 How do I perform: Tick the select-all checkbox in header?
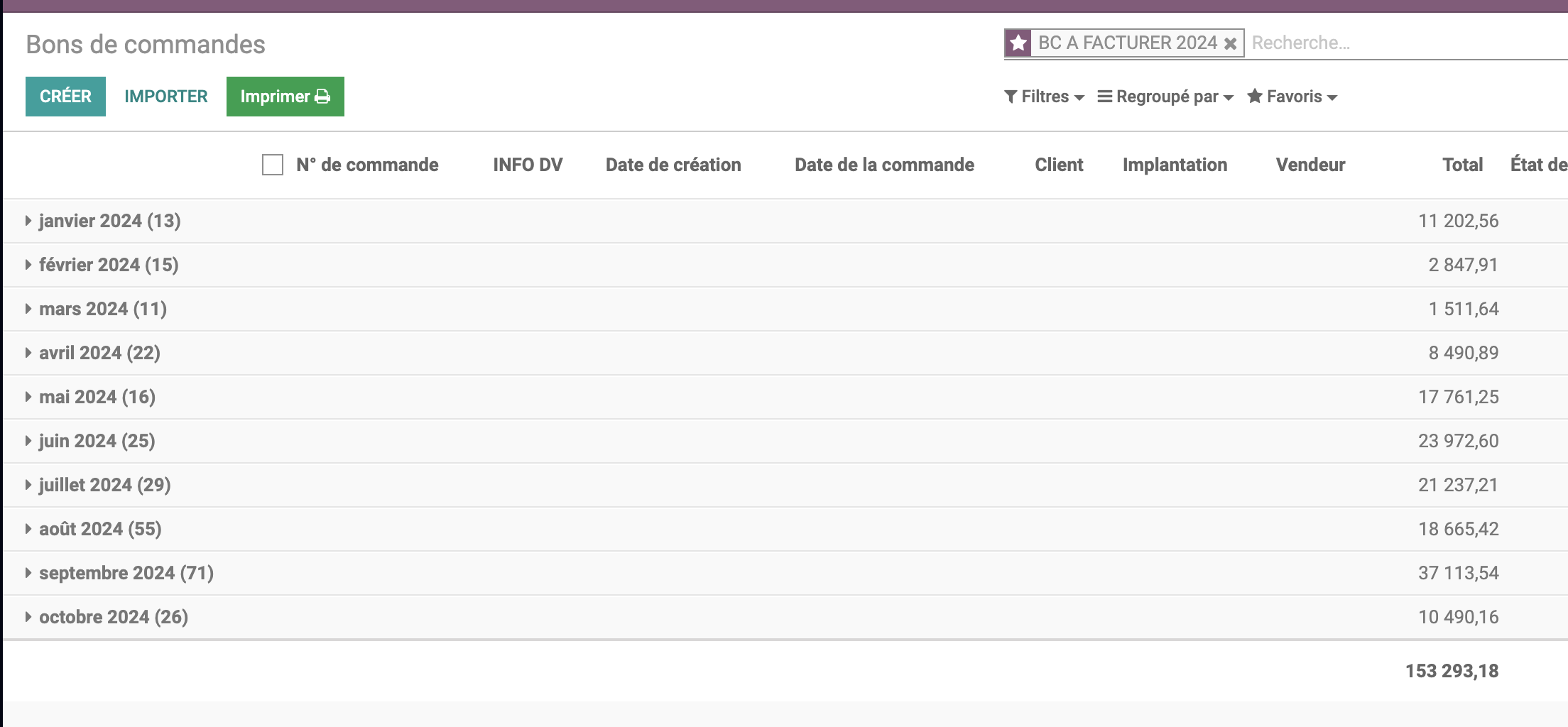(x=273, y=165)
